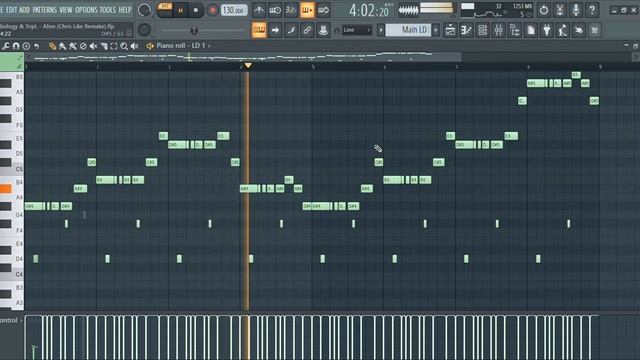Click the main pitch knob
The image size is (640, 360).
tap(144, 29)
